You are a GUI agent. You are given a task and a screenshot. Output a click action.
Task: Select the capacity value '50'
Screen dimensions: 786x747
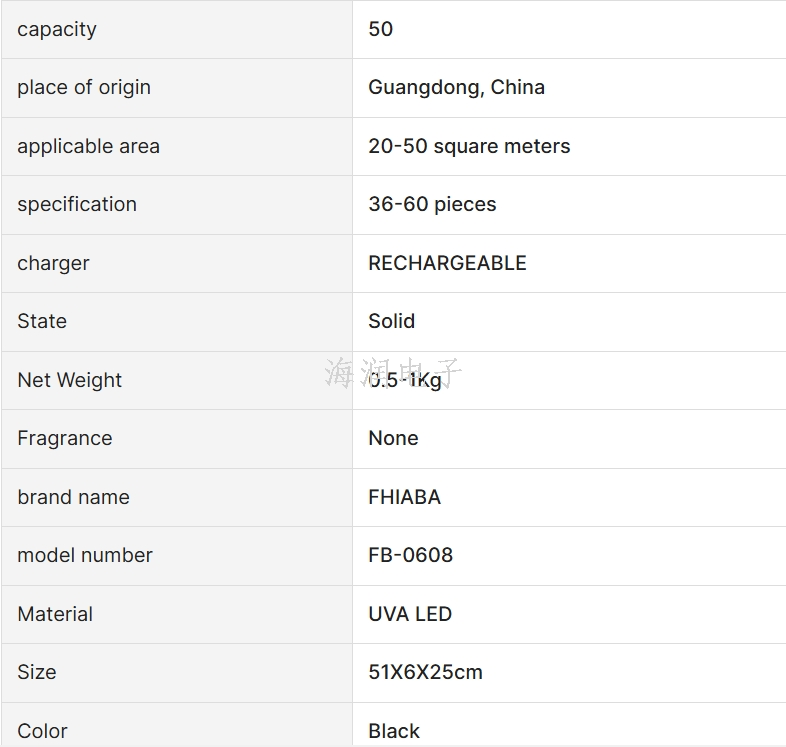380,29
